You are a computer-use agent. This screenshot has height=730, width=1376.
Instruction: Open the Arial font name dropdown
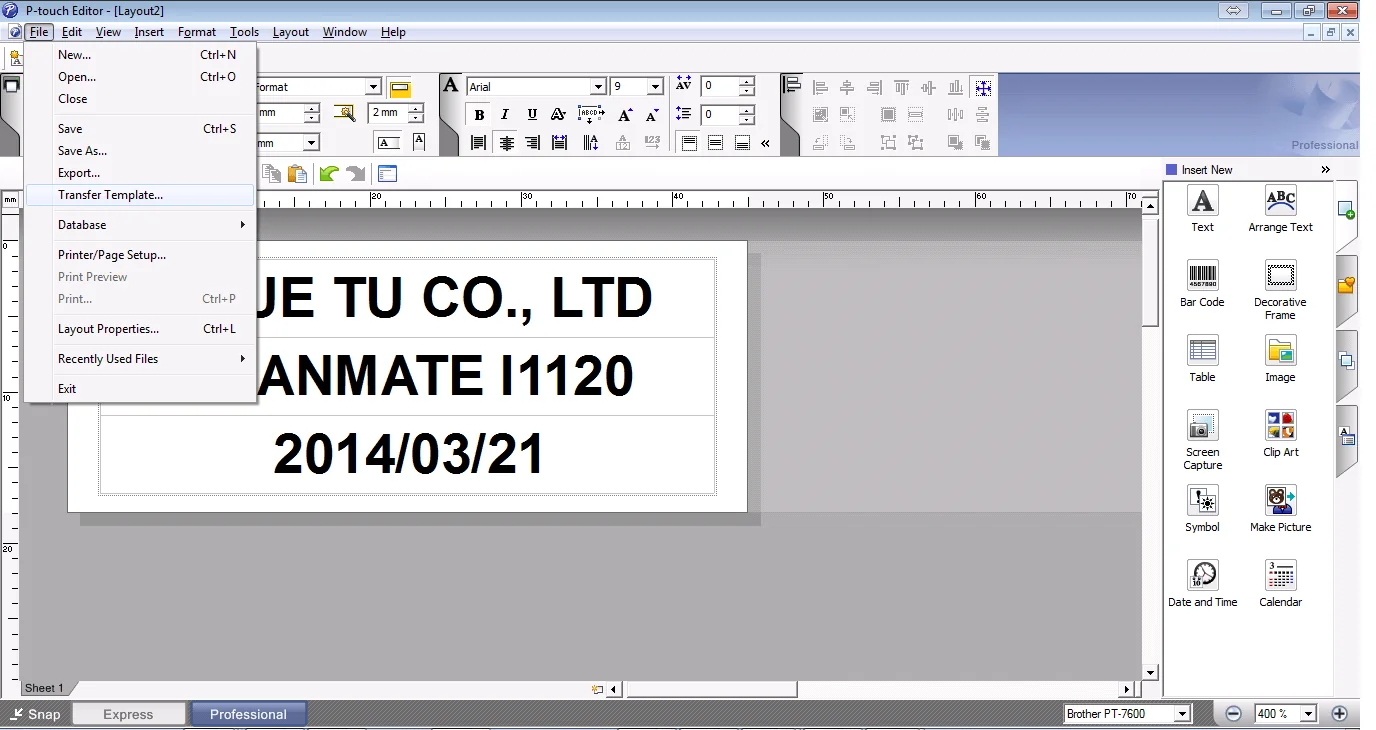click(x=597, y=87)
